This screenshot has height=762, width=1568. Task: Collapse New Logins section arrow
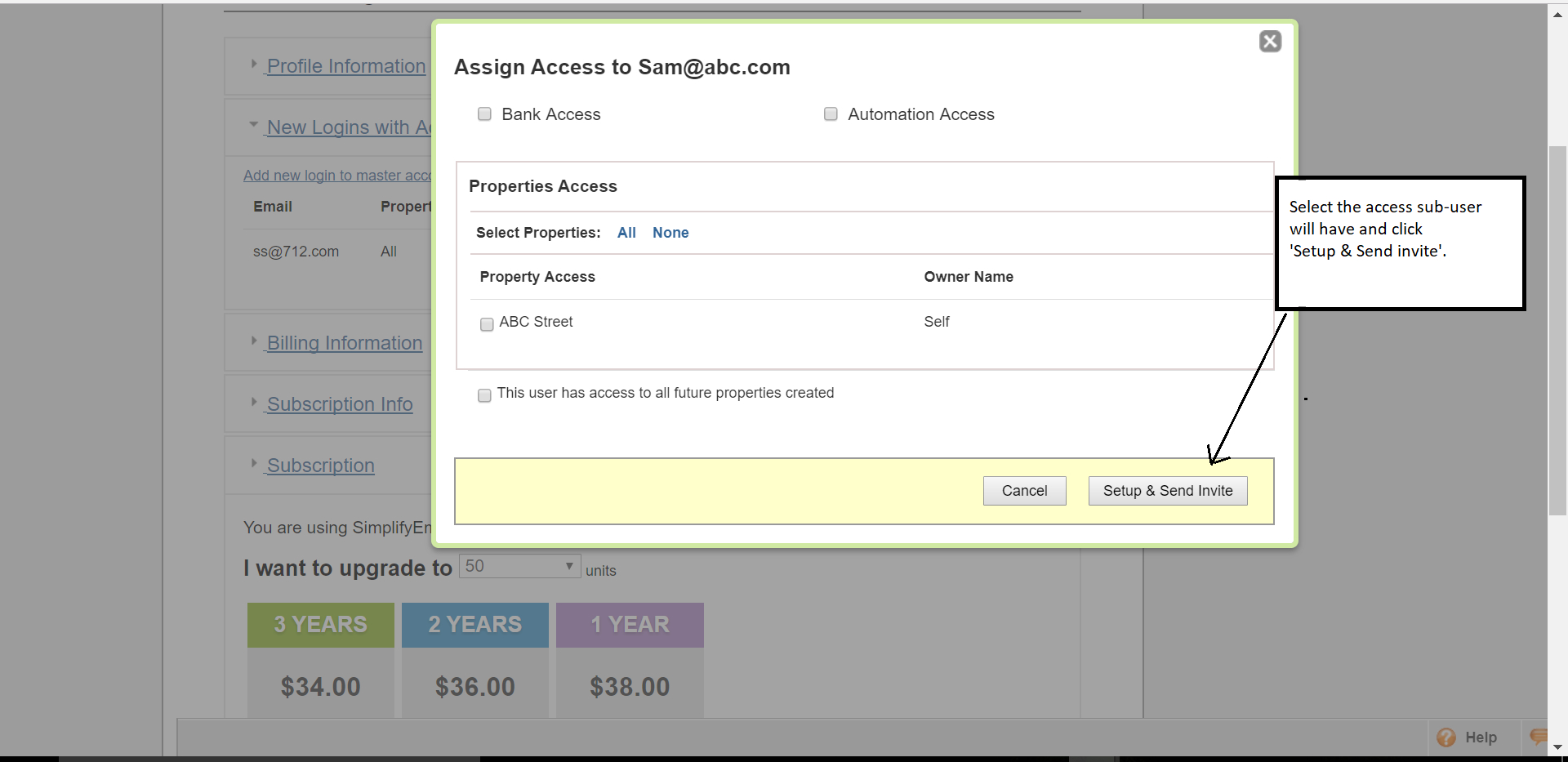click(x=254, y=125)
